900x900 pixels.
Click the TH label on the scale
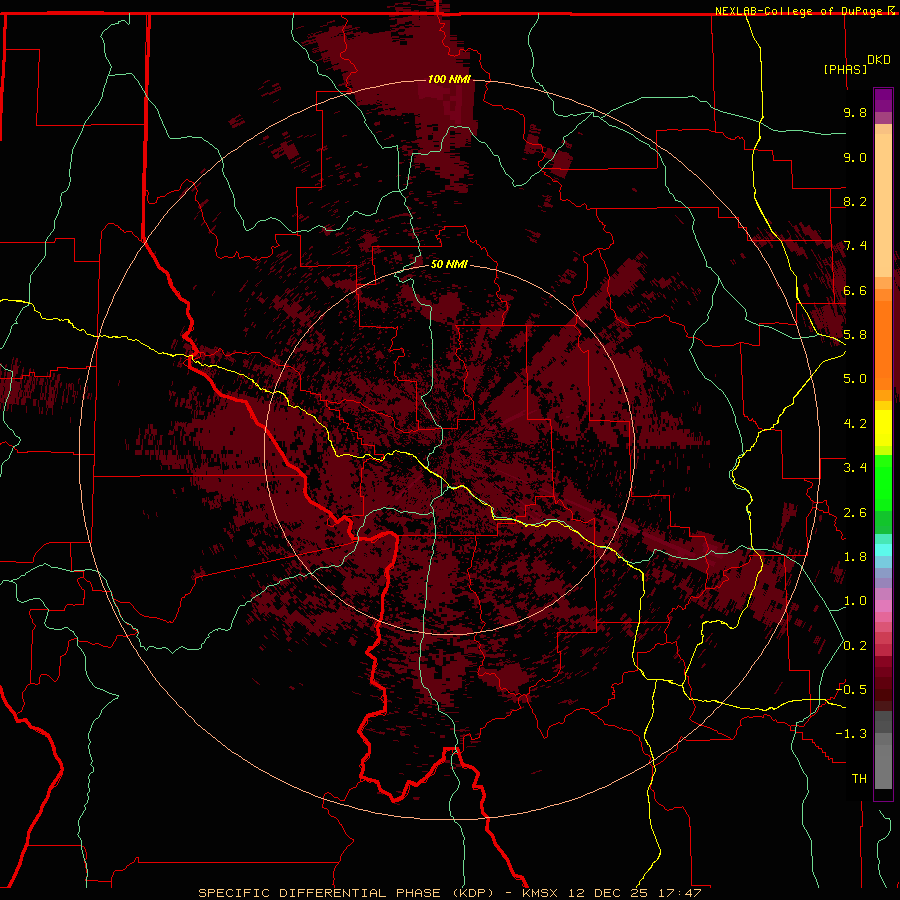coord(859,778)
